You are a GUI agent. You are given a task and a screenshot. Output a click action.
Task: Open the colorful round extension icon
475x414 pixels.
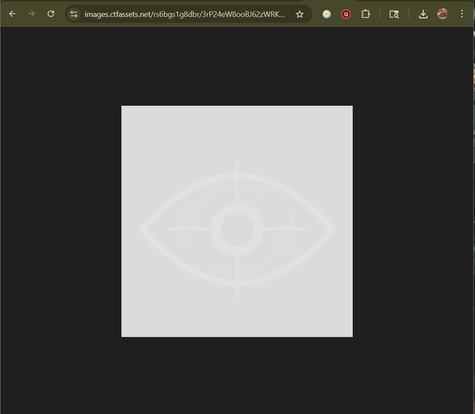[327, 14]
